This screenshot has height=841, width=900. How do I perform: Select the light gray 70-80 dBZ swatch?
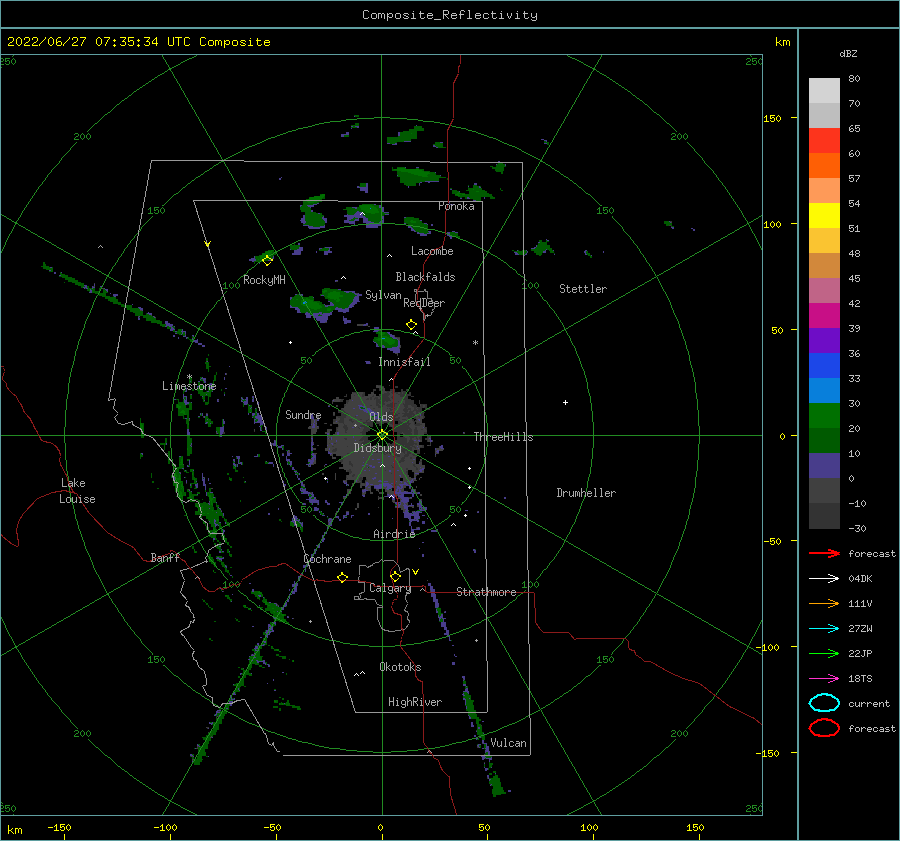pos(824,91)
